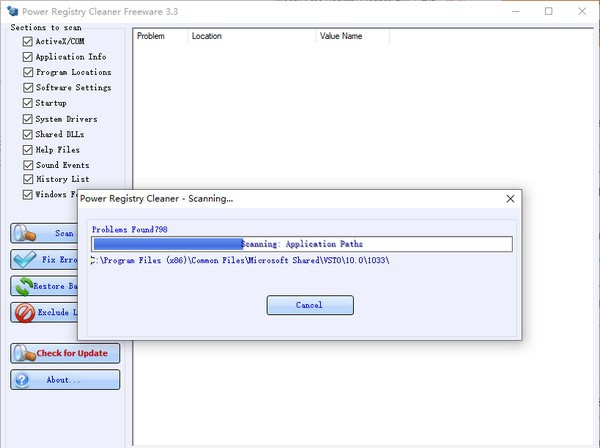Click the Sections to scan group label
The height and width of the screenshot is (448, 600).
pos(46,28)
